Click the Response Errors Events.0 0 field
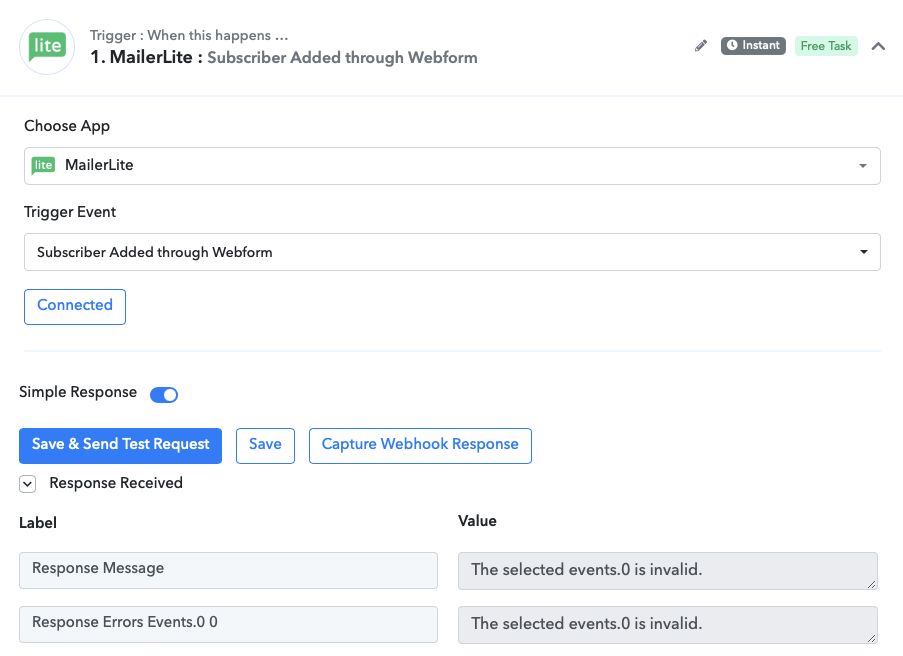903x656 pixels. click(x=228, y=624)
